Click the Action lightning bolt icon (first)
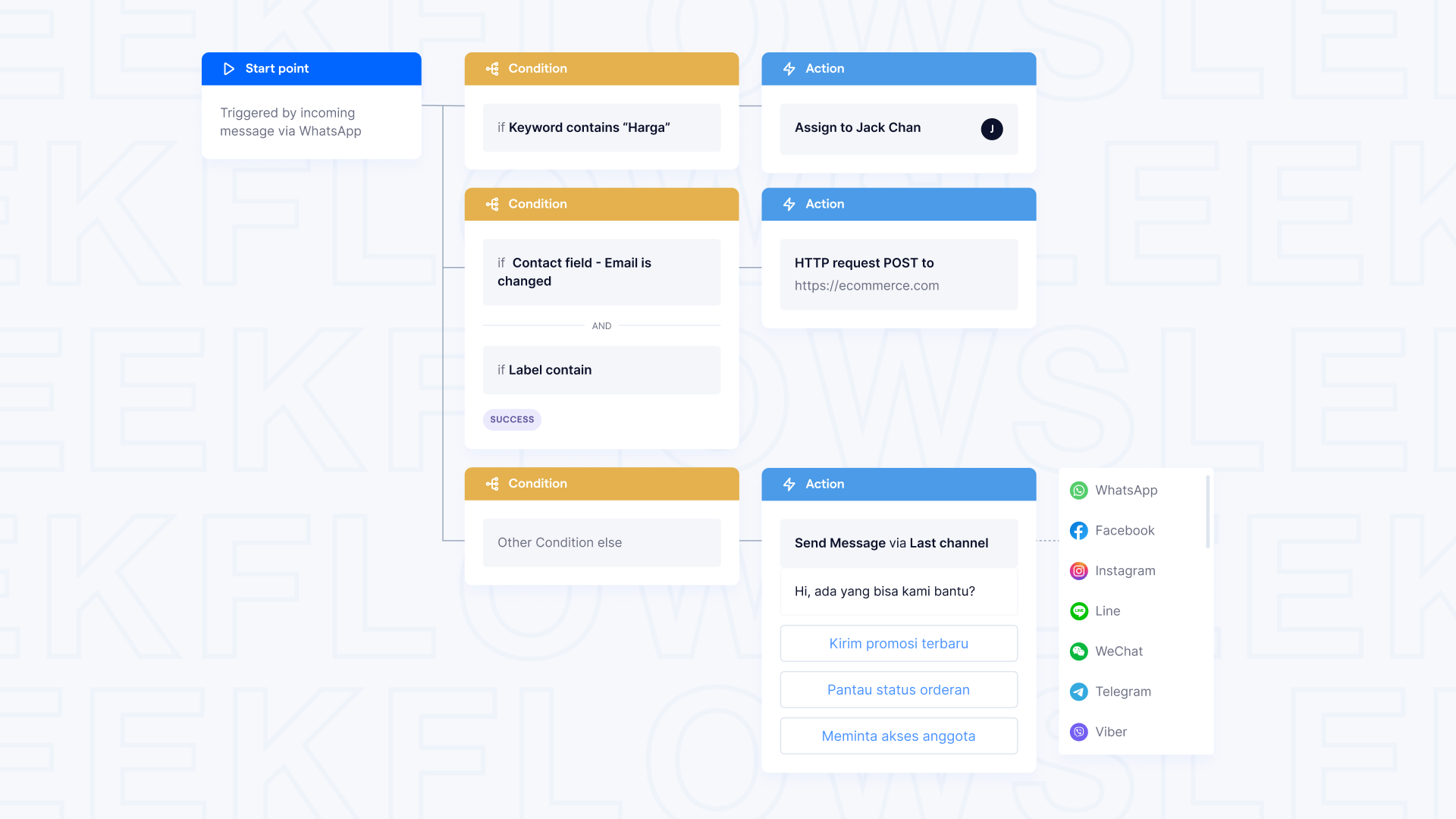Viewport: 1456px width, 819px height. pyautogui.click(x=789, y=68)
